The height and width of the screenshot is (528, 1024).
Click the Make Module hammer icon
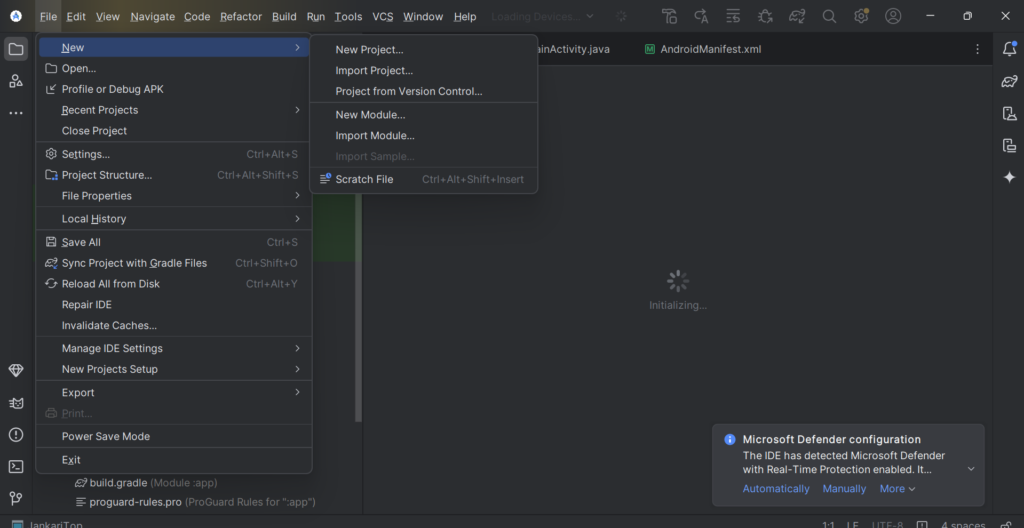[x=669, y=16]
